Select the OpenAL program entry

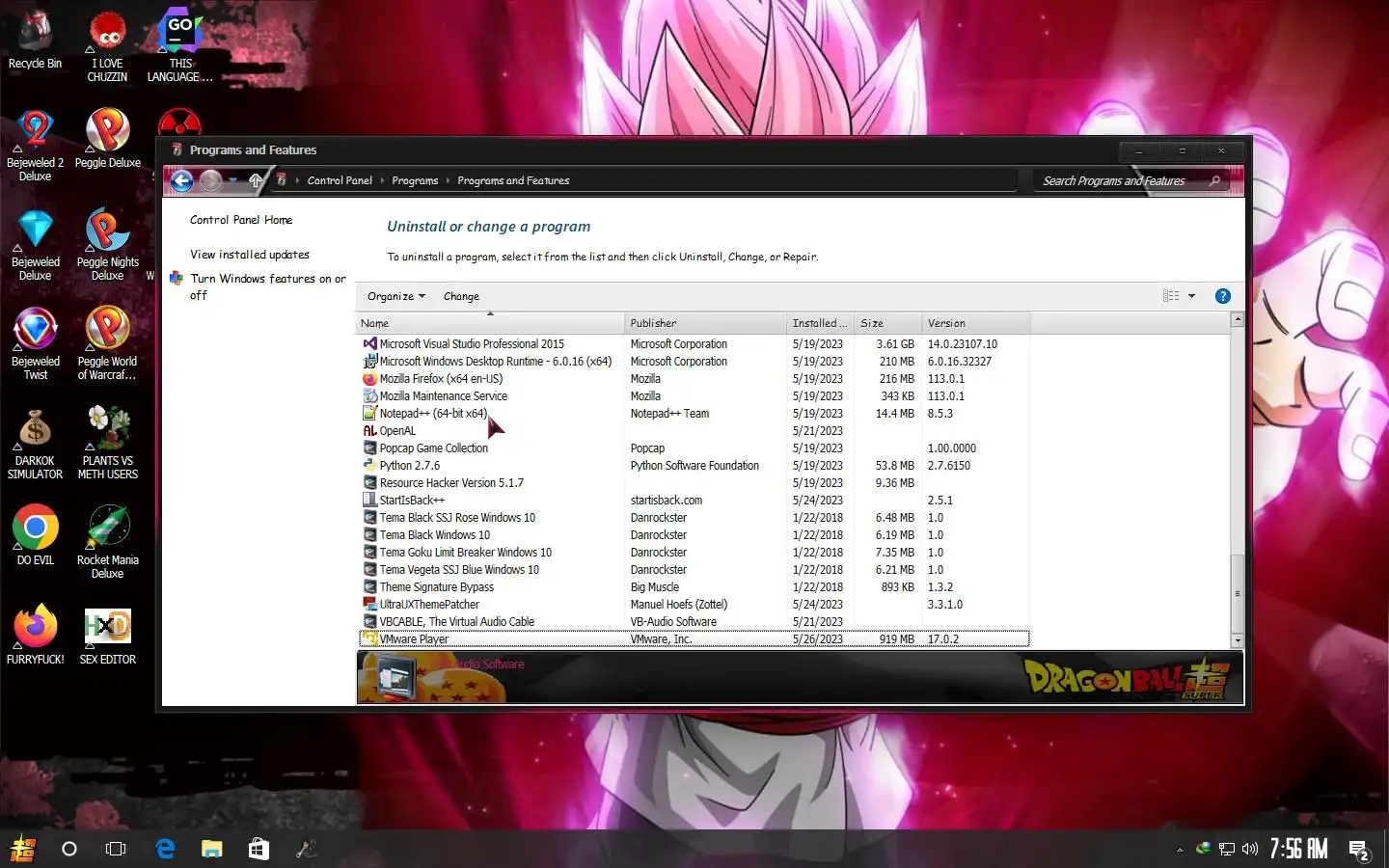tap(694, 431)
